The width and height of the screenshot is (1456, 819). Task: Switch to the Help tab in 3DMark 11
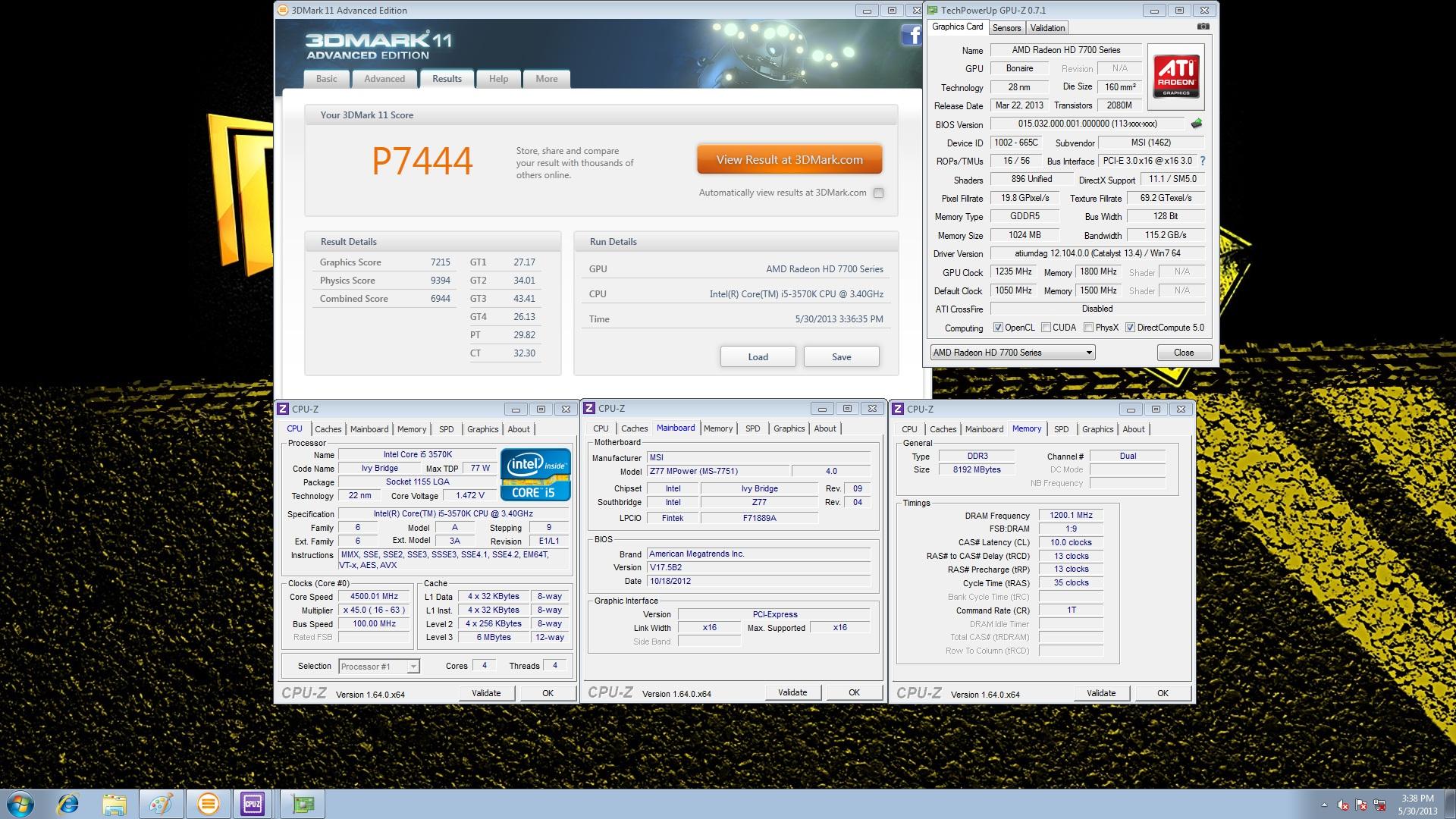tap(498, 79)
